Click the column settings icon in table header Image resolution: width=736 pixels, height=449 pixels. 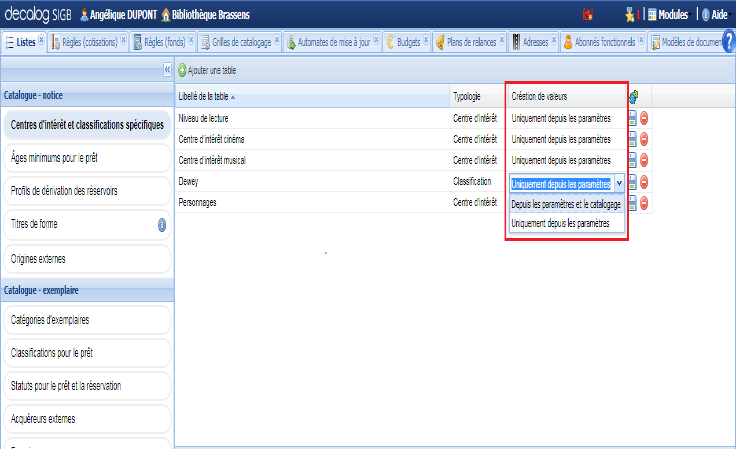point(633,96)
